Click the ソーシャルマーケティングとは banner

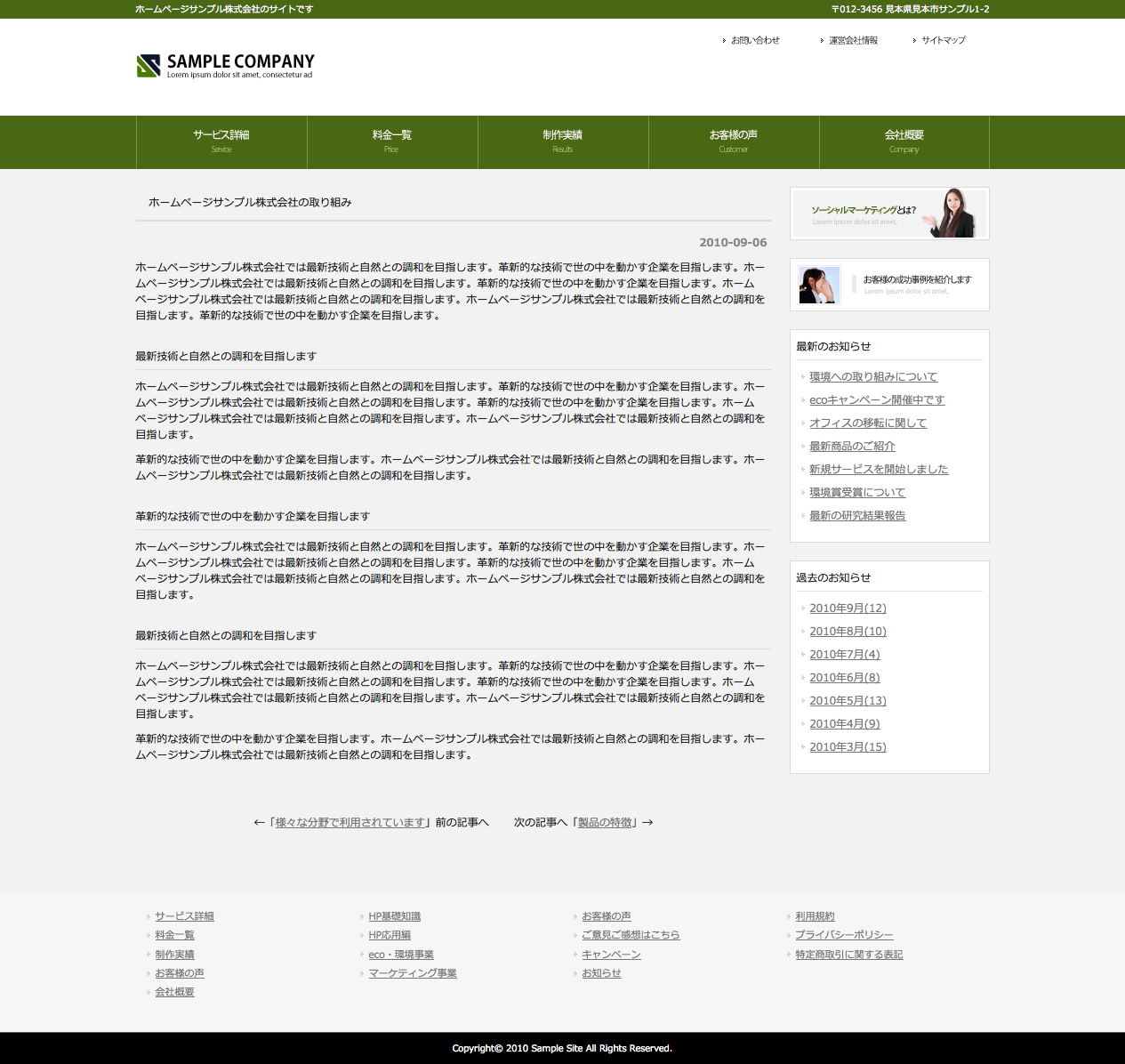pyautogui.click(x=889, y=214)
